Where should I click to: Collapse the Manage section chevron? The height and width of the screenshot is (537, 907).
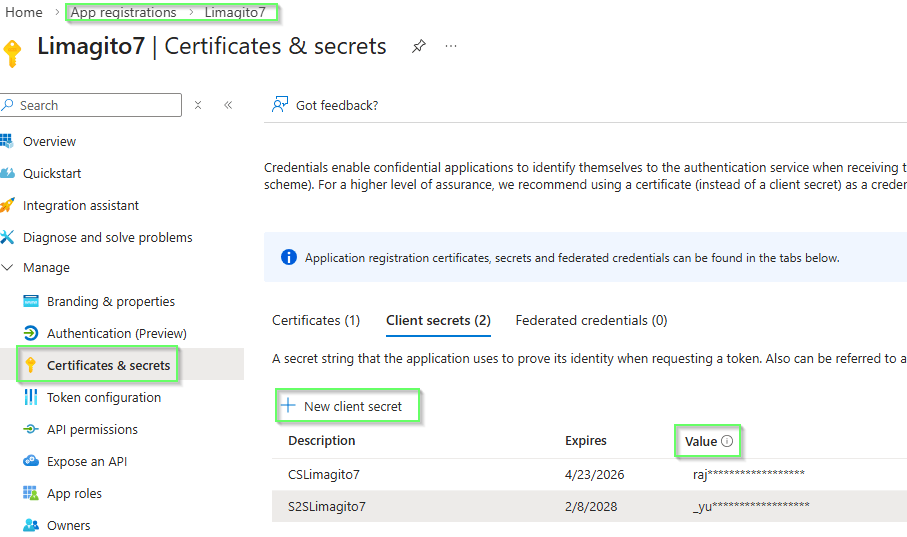(x=8, y=267)
